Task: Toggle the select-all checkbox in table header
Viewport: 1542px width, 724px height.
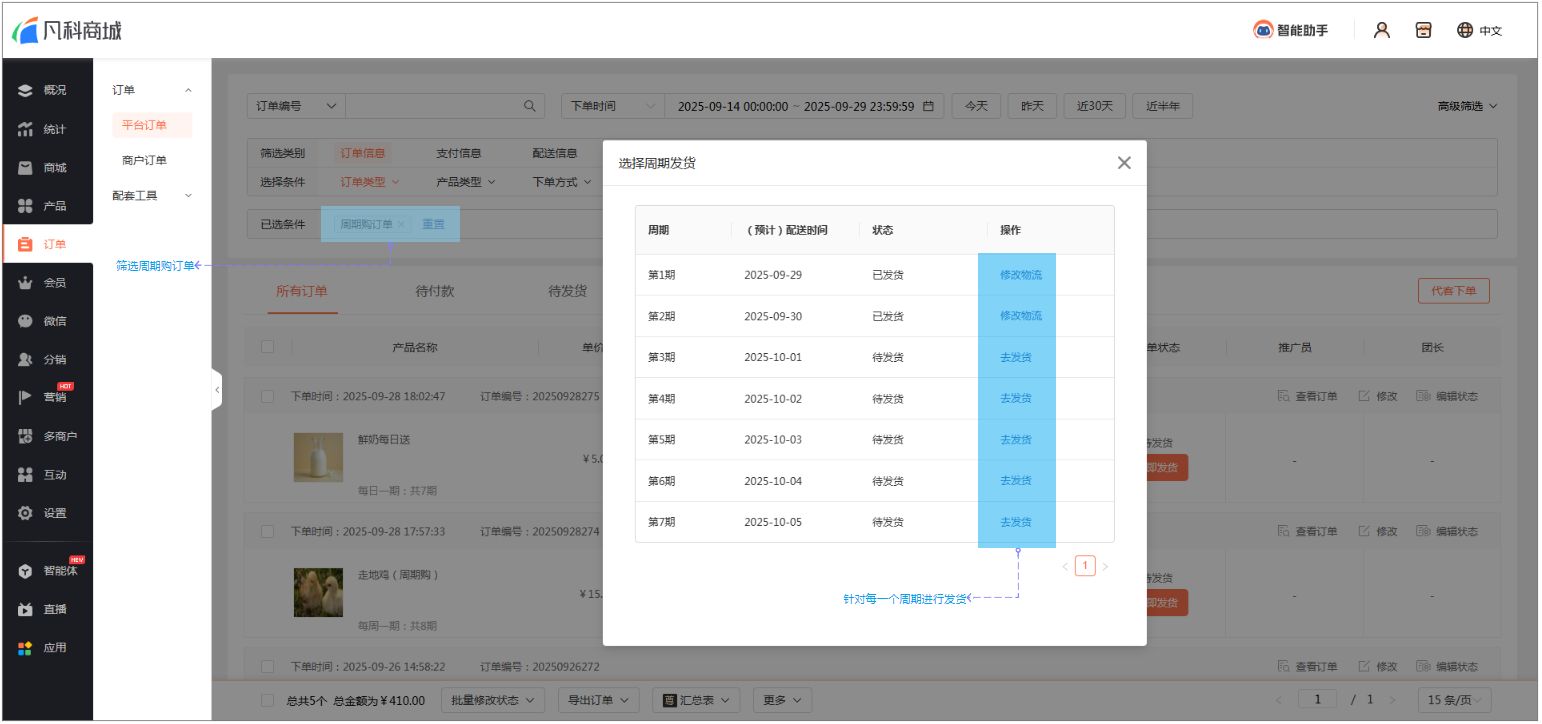Action: pyautogui.click(x=267, y=347)
